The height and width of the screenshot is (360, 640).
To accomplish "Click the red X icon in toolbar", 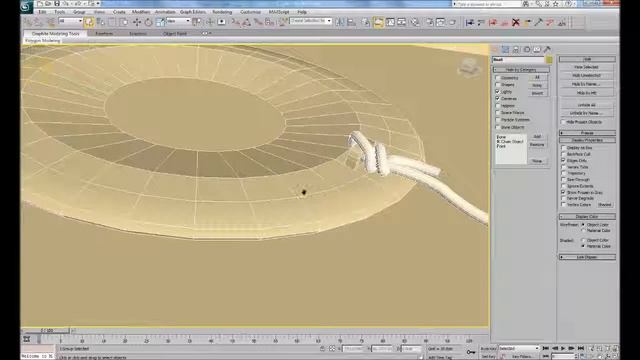I will click(x=516, y=22).
